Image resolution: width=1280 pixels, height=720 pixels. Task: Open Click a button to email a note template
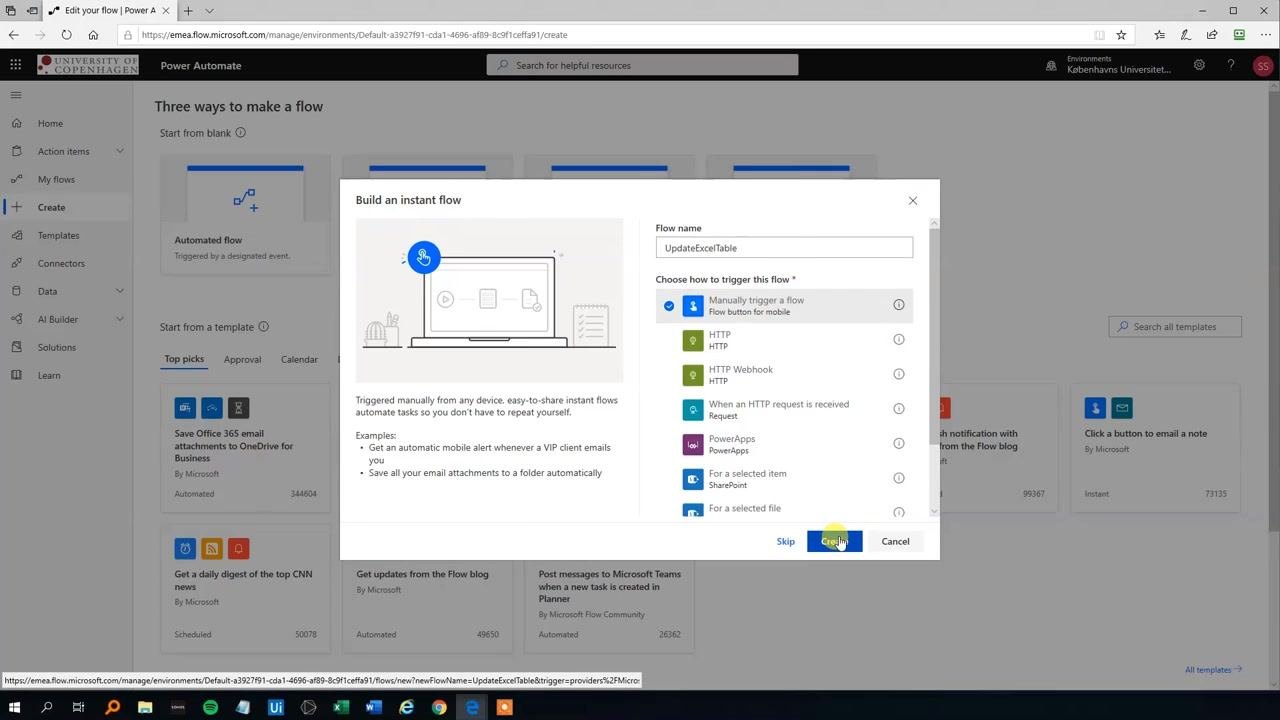tap(1155, 446)
